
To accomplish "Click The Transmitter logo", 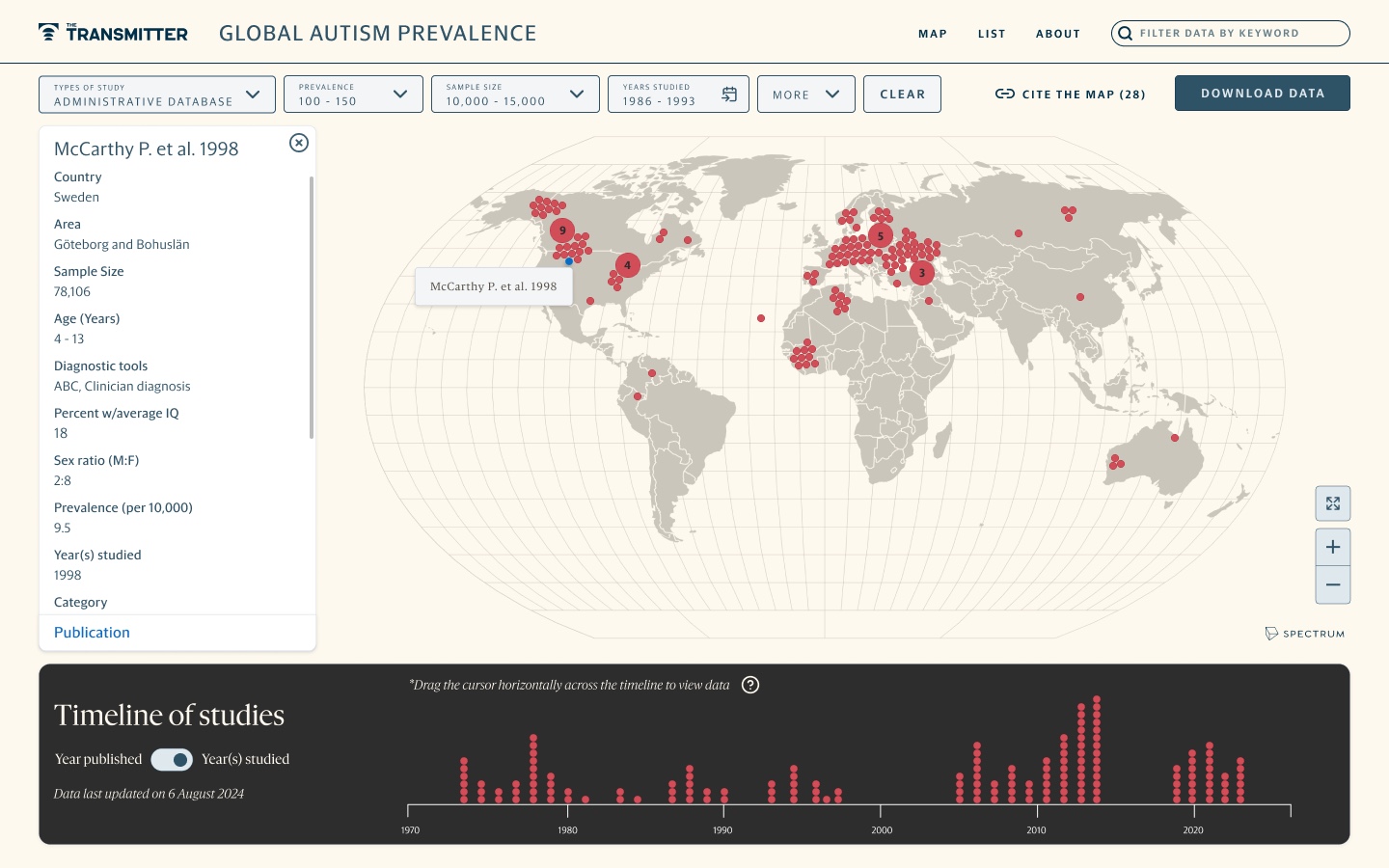I will coord(113,33).
